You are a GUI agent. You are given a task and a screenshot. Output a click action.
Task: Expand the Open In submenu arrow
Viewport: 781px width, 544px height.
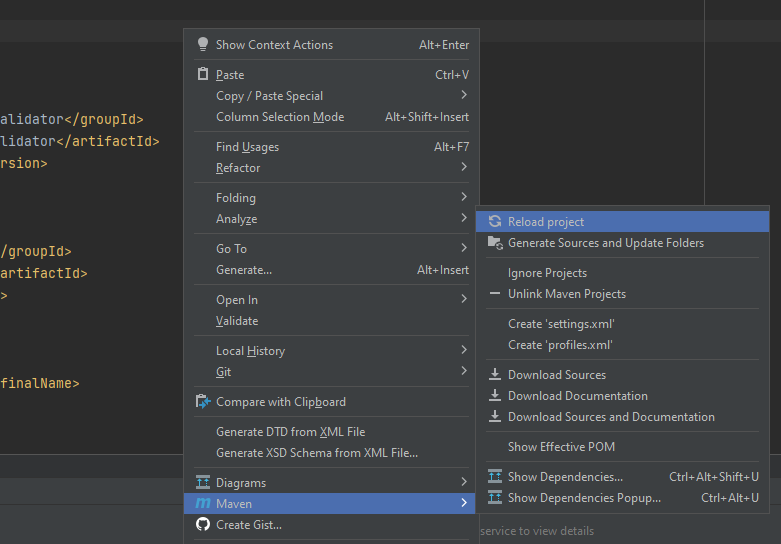464,299
